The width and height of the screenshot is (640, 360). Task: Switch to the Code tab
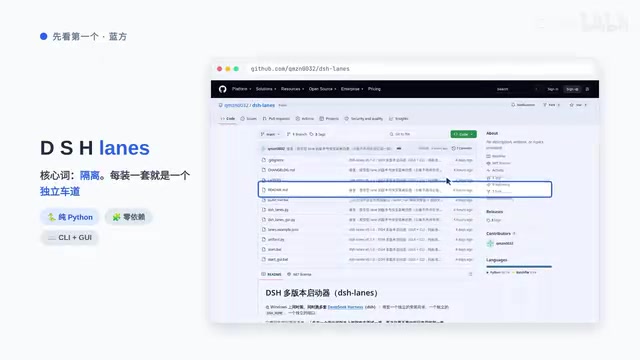click(x=228, y=119)
